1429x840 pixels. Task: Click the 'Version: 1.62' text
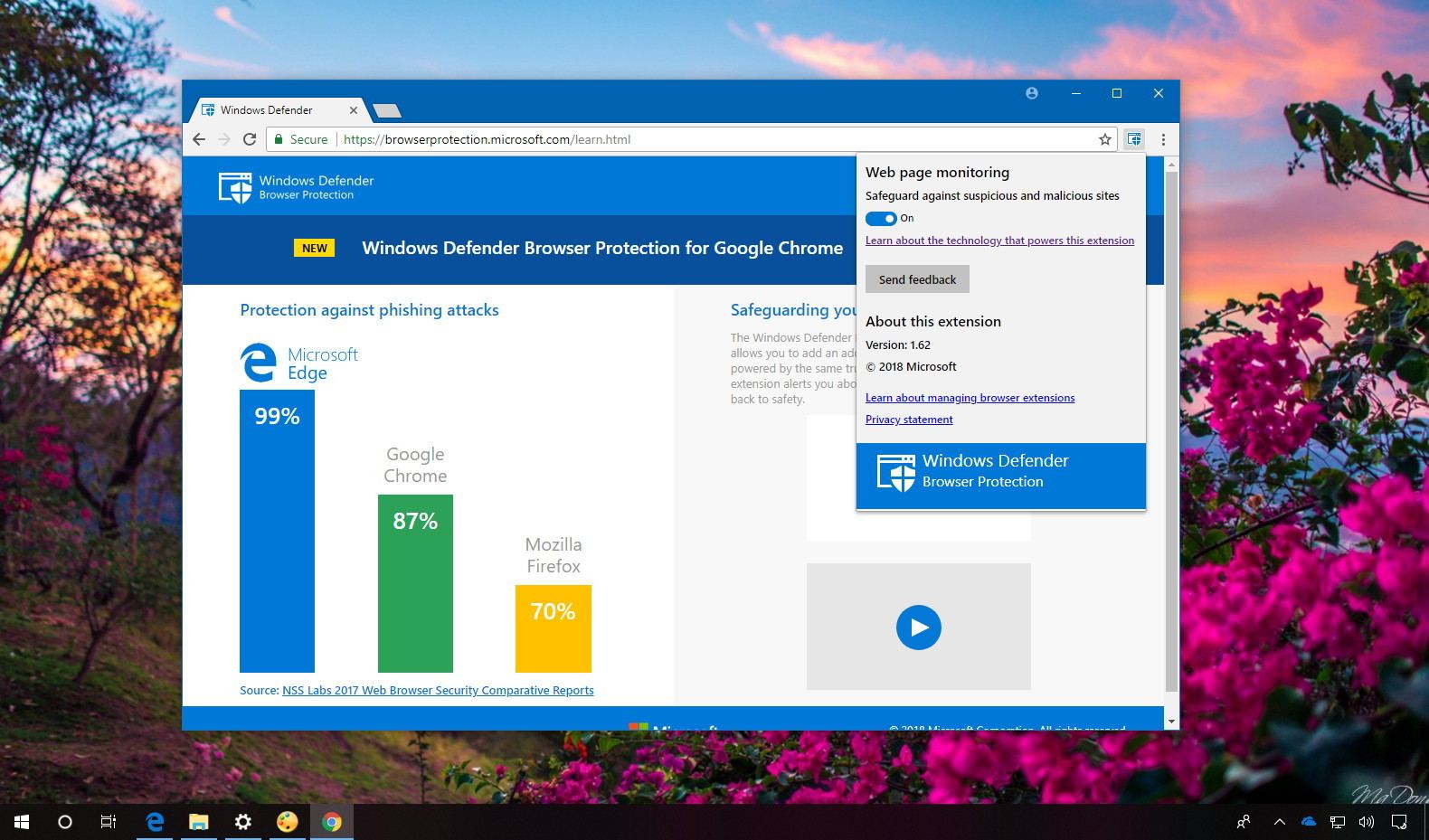898,345
